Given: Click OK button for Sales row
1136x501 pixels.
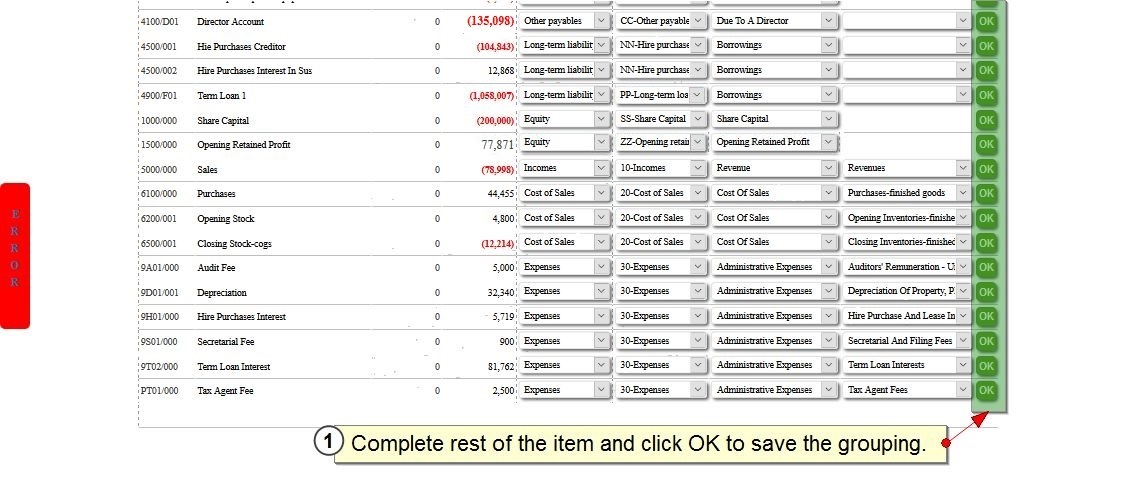Looking at the screenshot, I should coord(986,169).
